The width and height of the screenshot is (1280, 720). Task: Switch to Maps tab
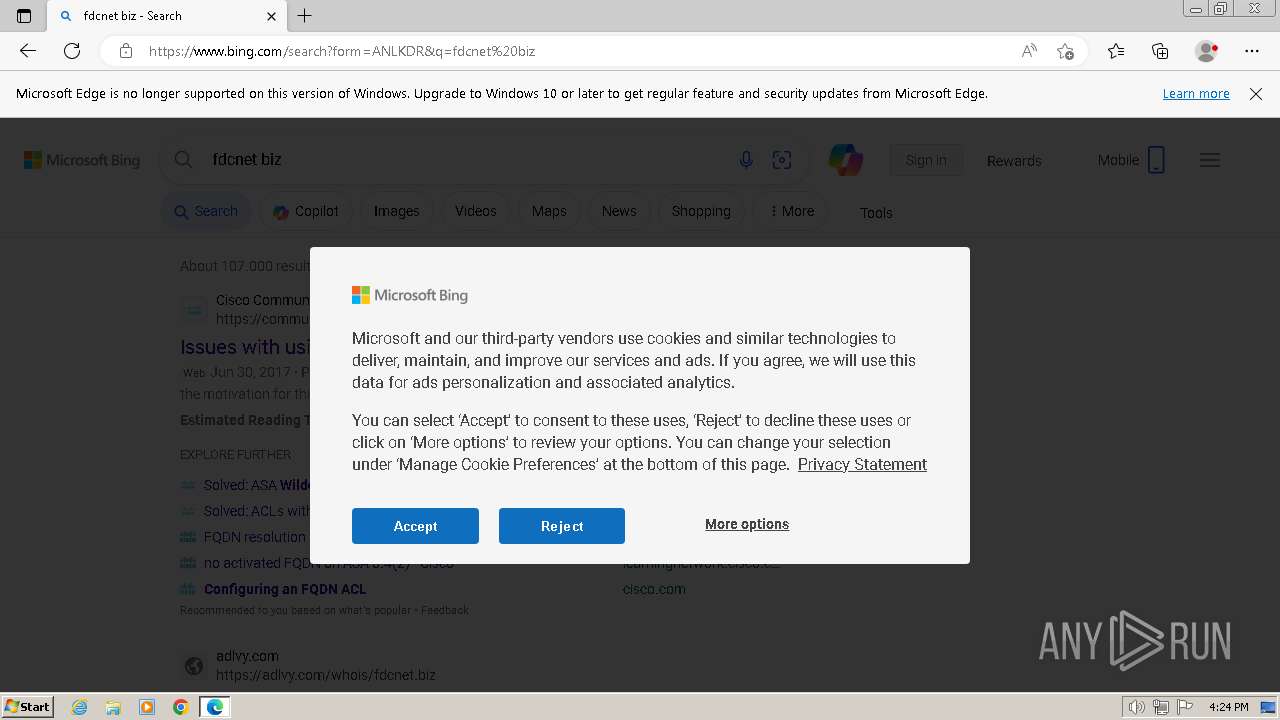point(549,211)
